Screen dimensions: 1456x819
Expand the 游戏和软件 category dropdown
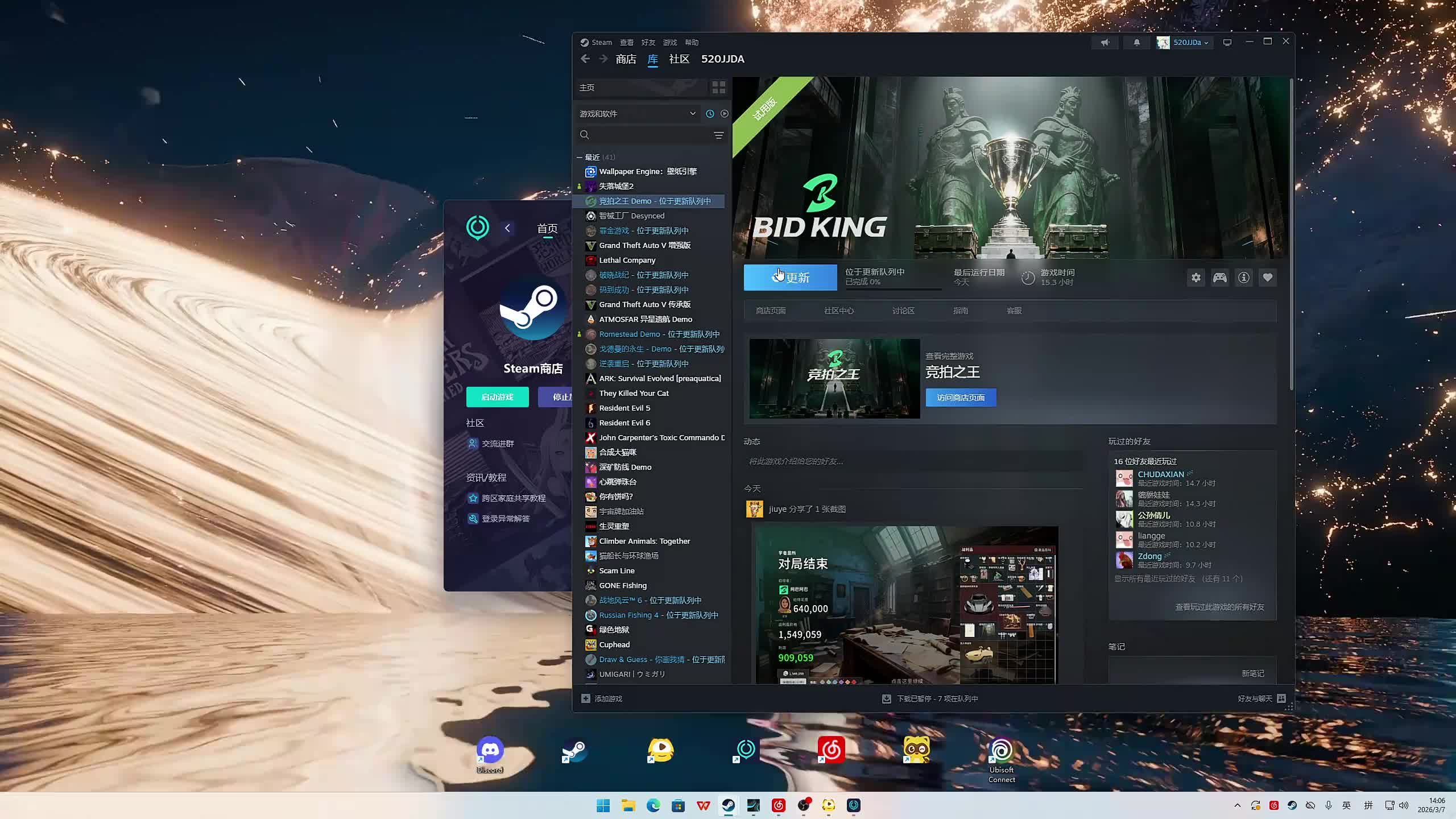tap(692, 114)
